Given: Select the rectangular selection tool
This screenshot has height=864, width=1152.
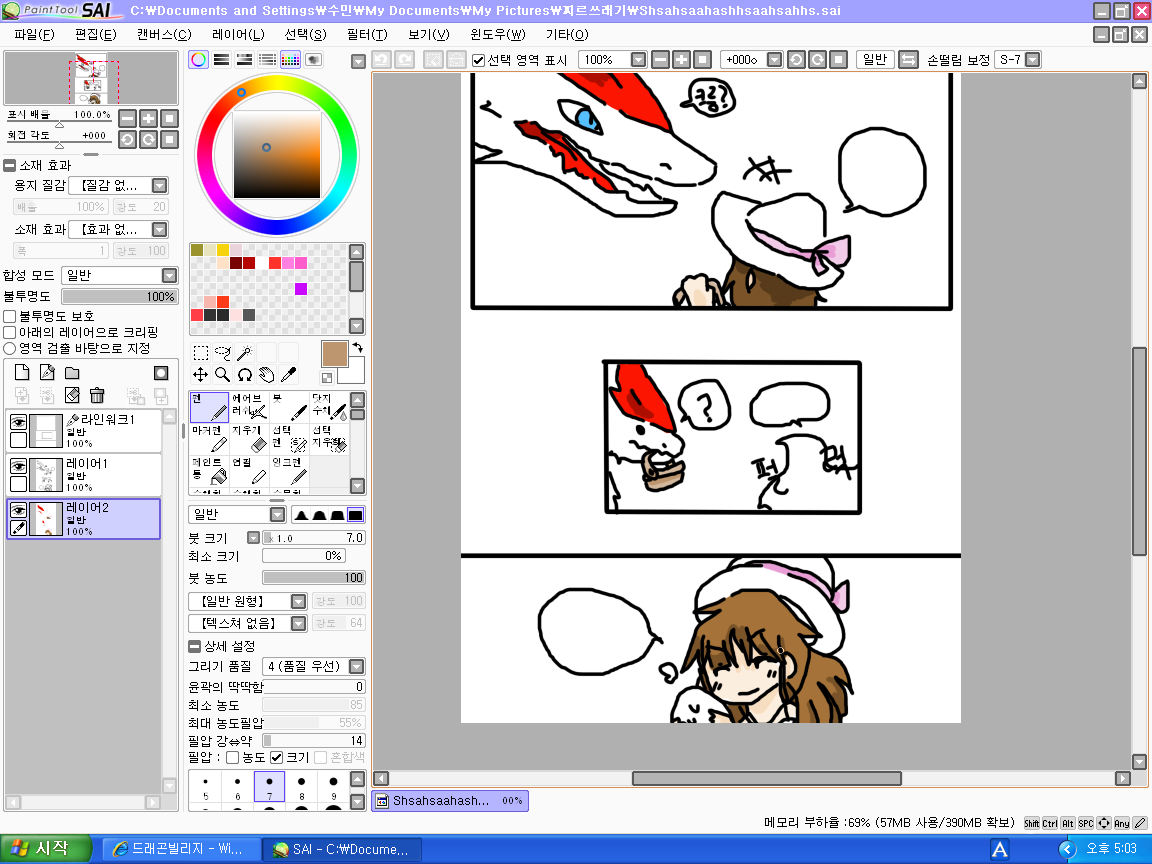Looking at the screenshot, I should pos(201,353).
